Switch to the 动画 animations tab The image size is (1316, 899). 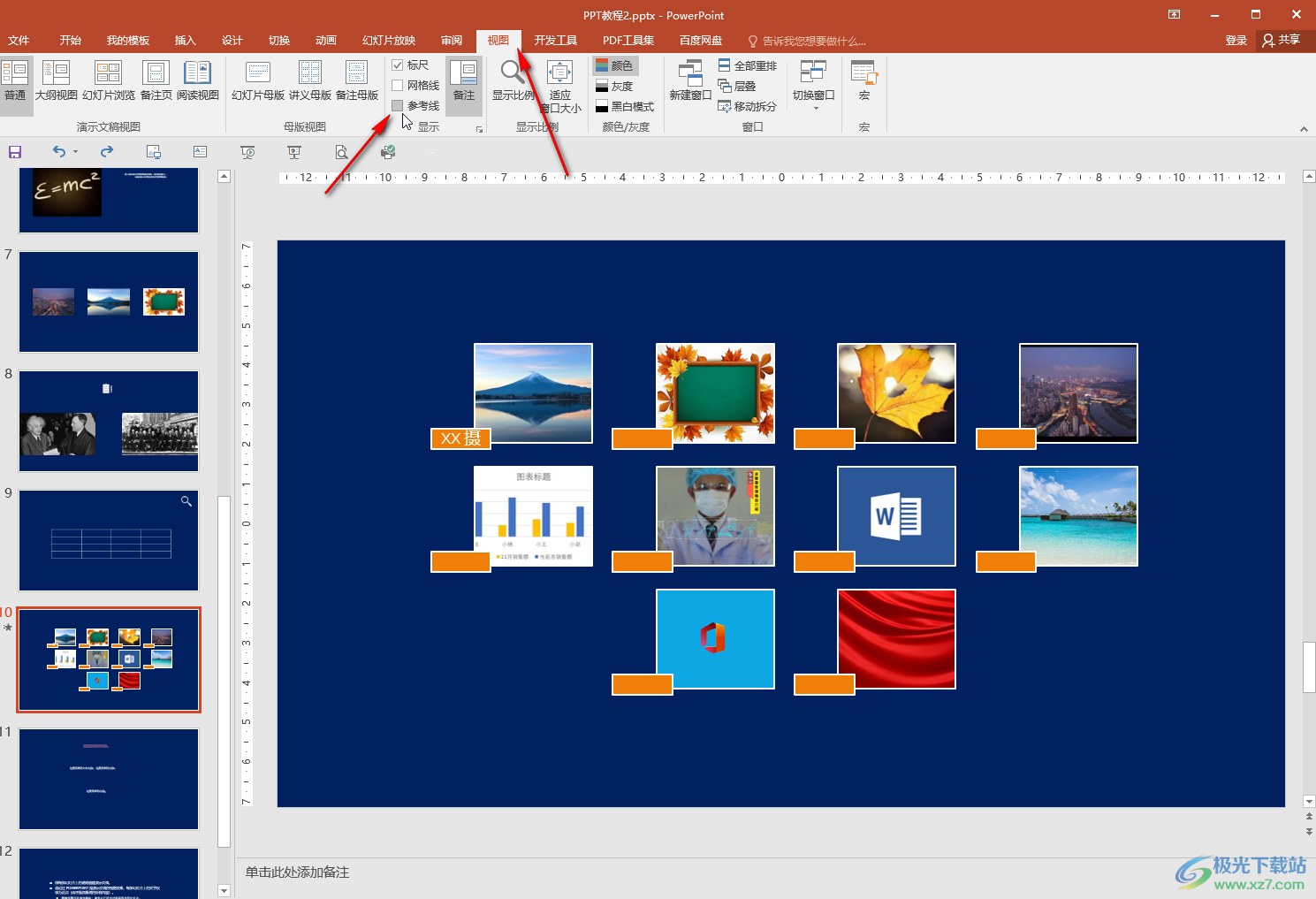[x=326, y=41]
